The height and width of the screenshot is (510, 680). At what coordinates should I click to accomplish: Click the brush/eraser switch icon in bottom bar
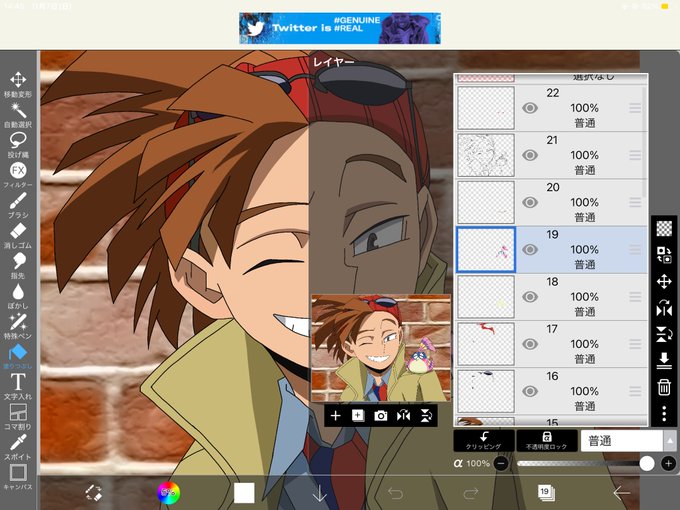point(93,493)
